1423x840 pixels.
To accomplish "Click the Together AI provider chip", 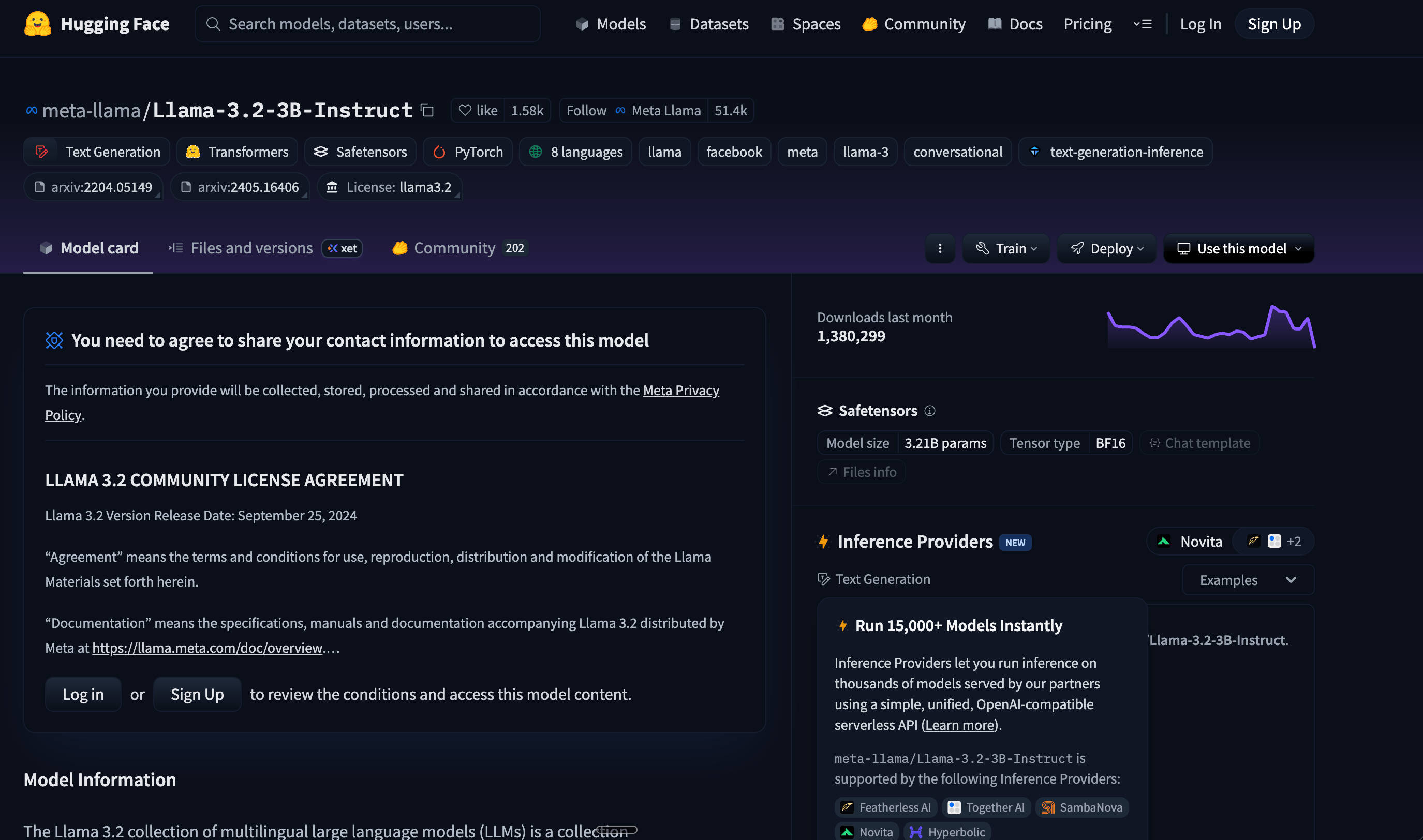I will [986, 807].
